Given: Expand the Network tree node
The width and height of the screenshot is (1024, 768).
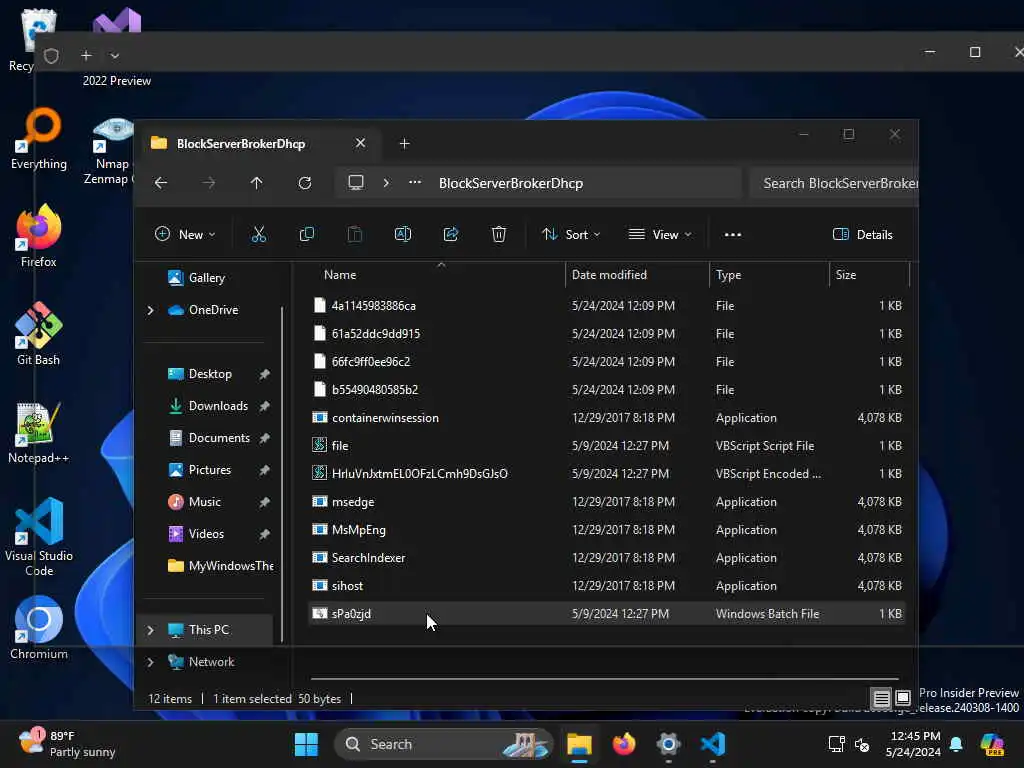Looking at the screenshot, I should 150,662.
